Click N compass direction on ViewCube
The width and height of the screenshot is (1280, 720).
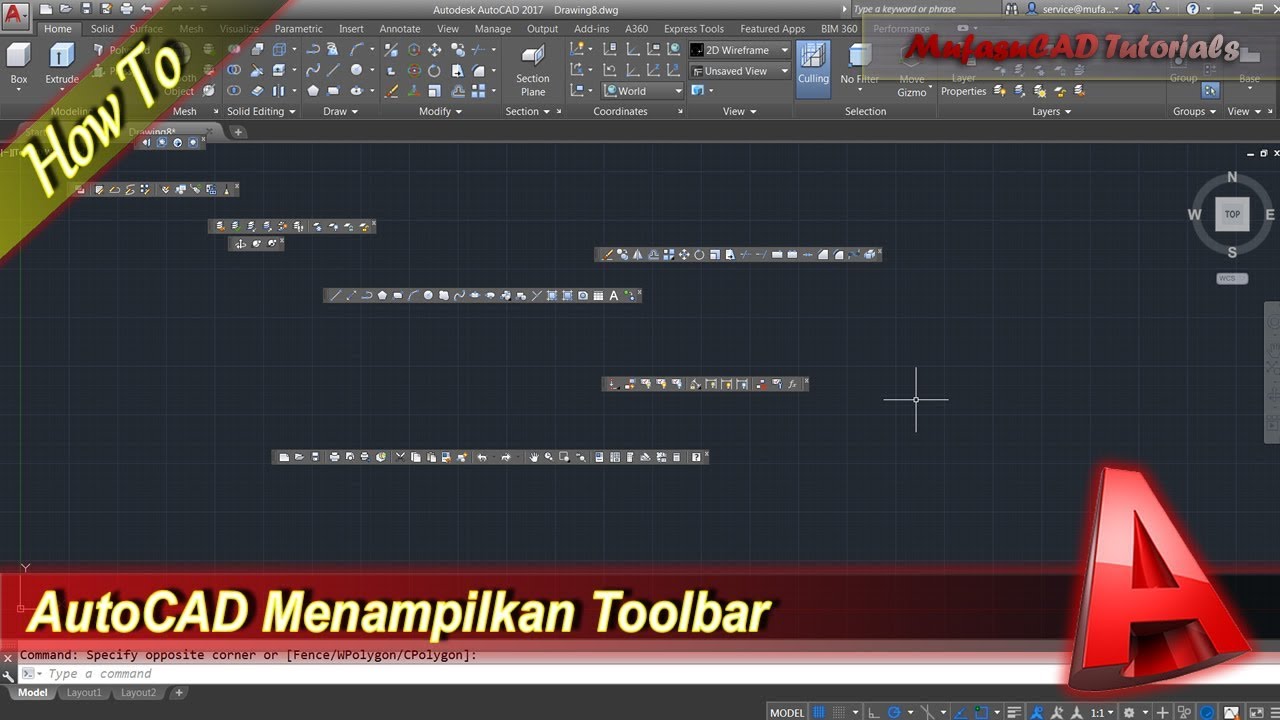(1232, 177)
